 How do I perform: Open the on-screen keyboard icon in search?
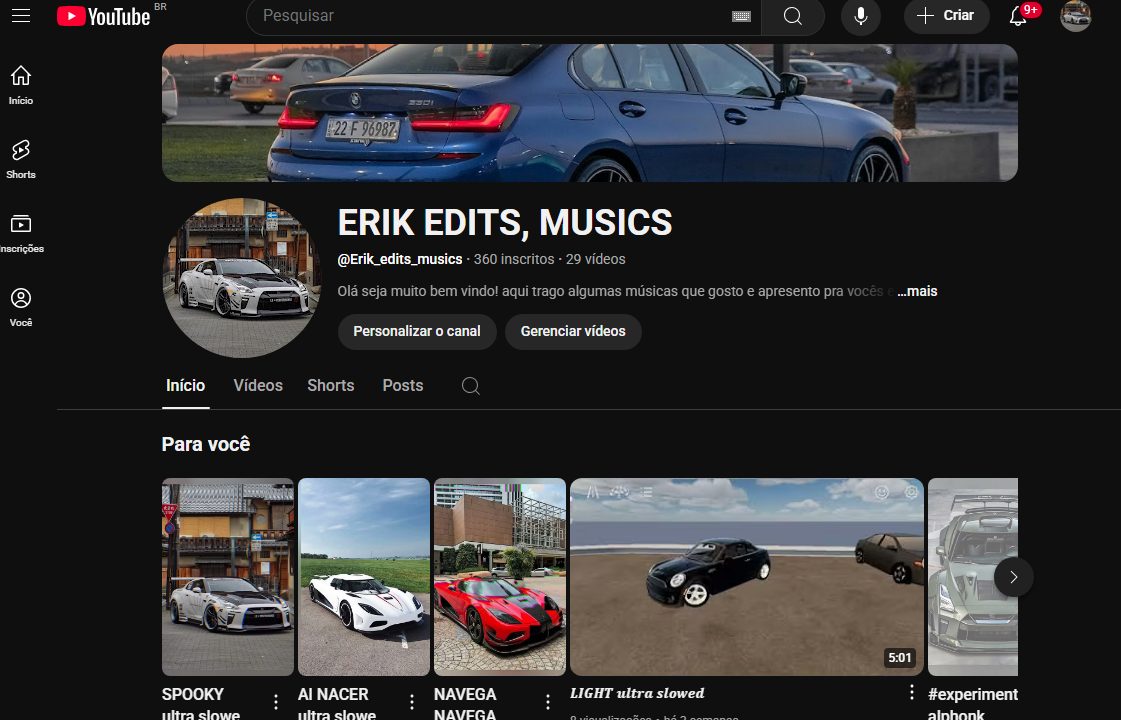(x=741, y=16)
